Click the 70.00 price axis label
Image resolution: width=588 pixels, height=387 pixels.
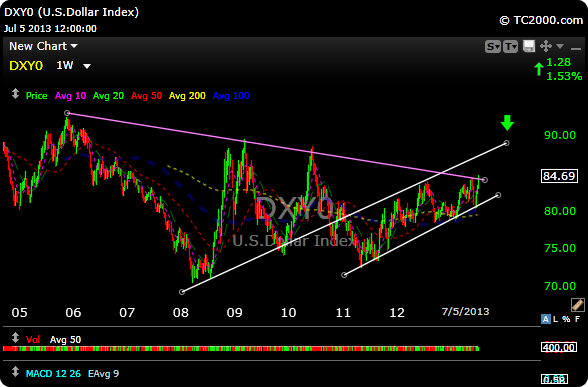560,286
